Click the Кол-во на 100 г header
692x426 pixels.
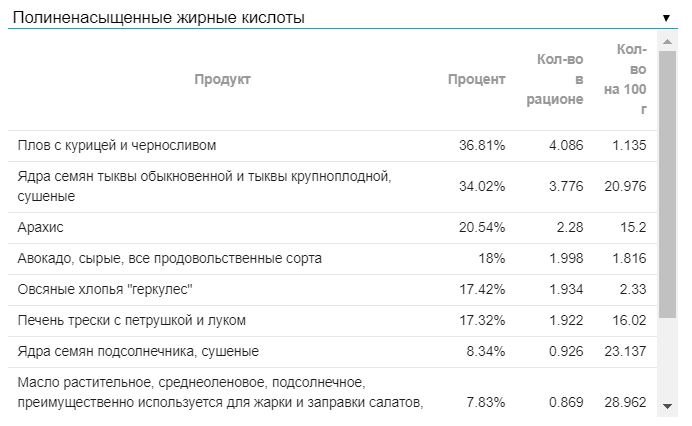coord(626,80)
